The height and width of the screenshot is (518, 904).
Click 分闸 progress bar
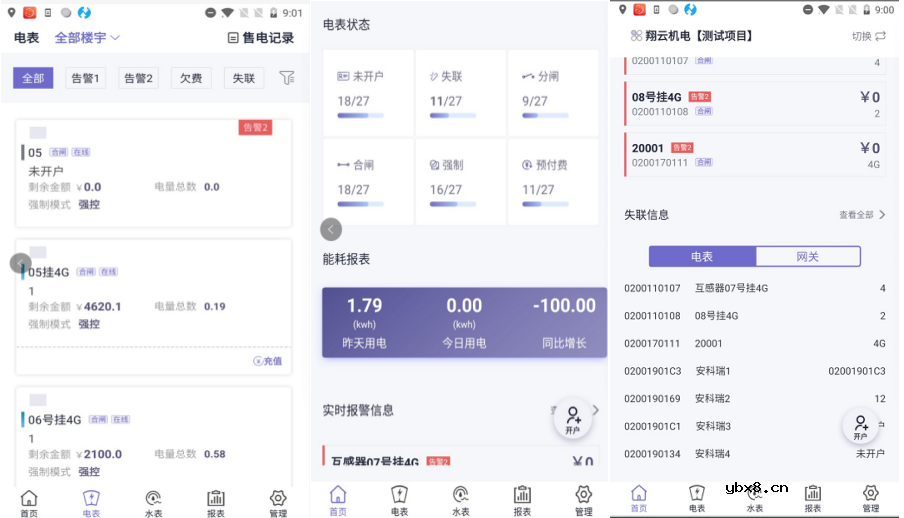pyautogui.click(x=545, y=115)
